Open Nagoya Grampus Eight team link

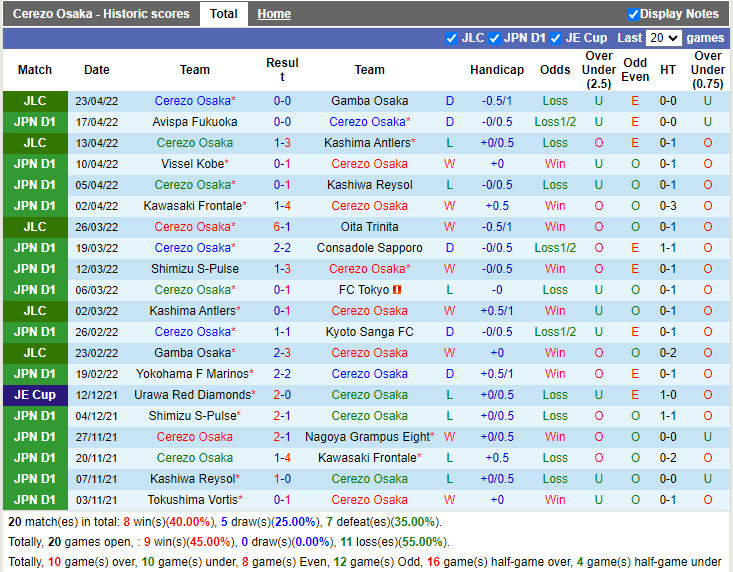tap(367, 437)
